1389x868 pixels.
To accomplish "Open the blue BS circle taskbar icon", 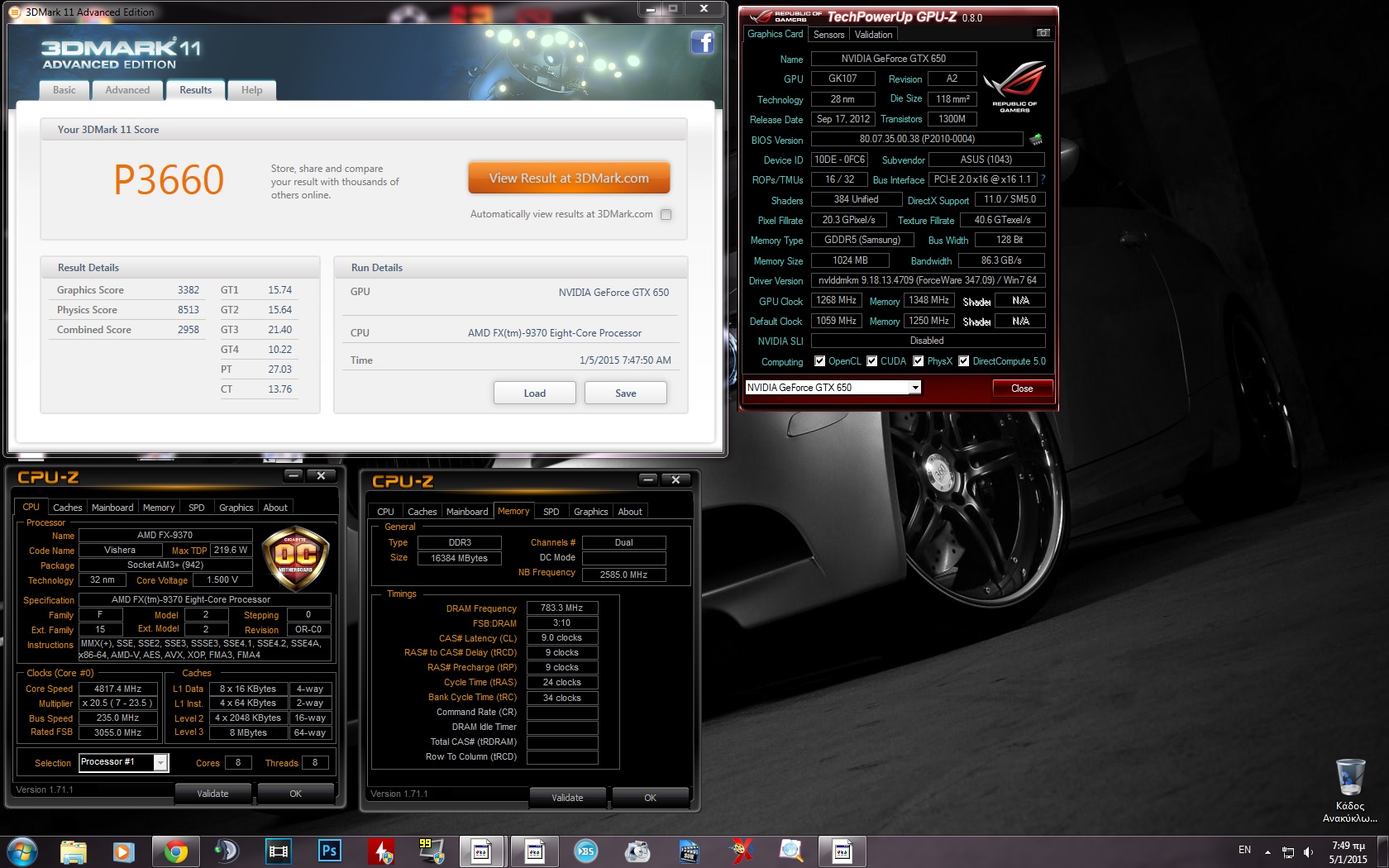I will pos(586,851).
